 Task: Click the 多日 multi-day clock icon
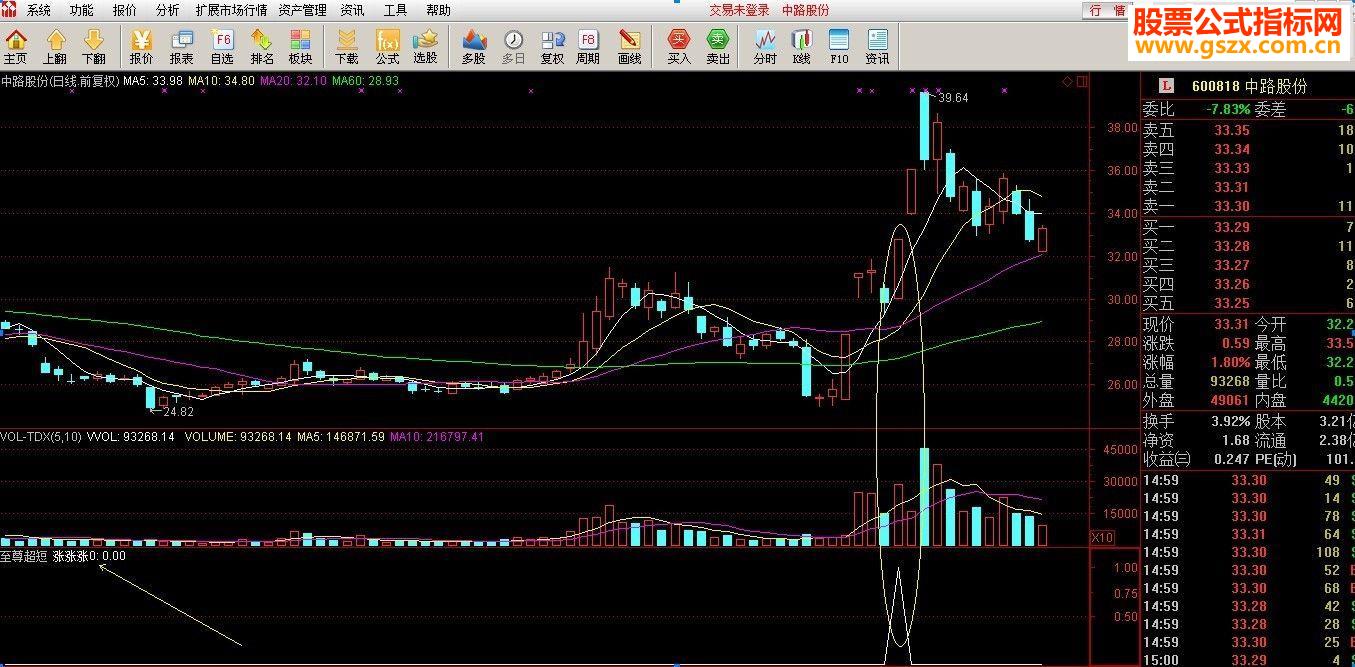point(513,46)
